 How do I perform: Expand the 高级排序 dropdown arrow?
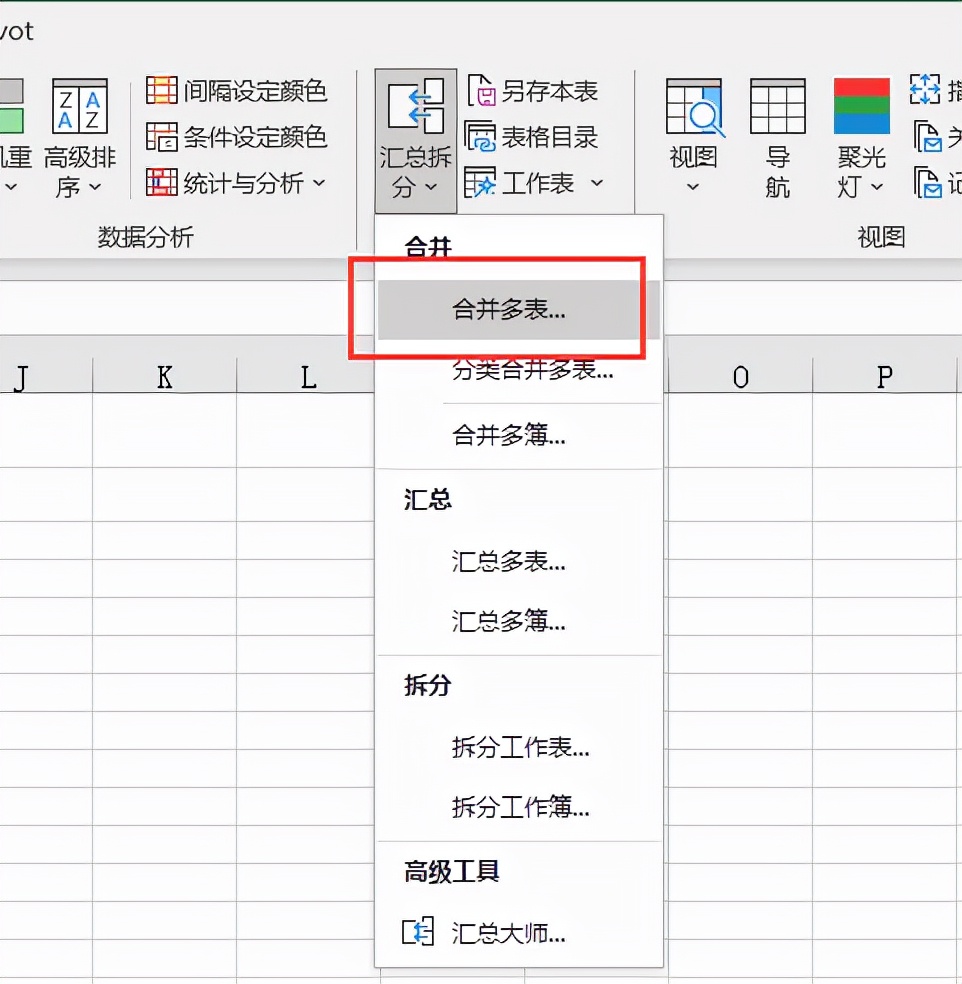[x=95, y=187]
